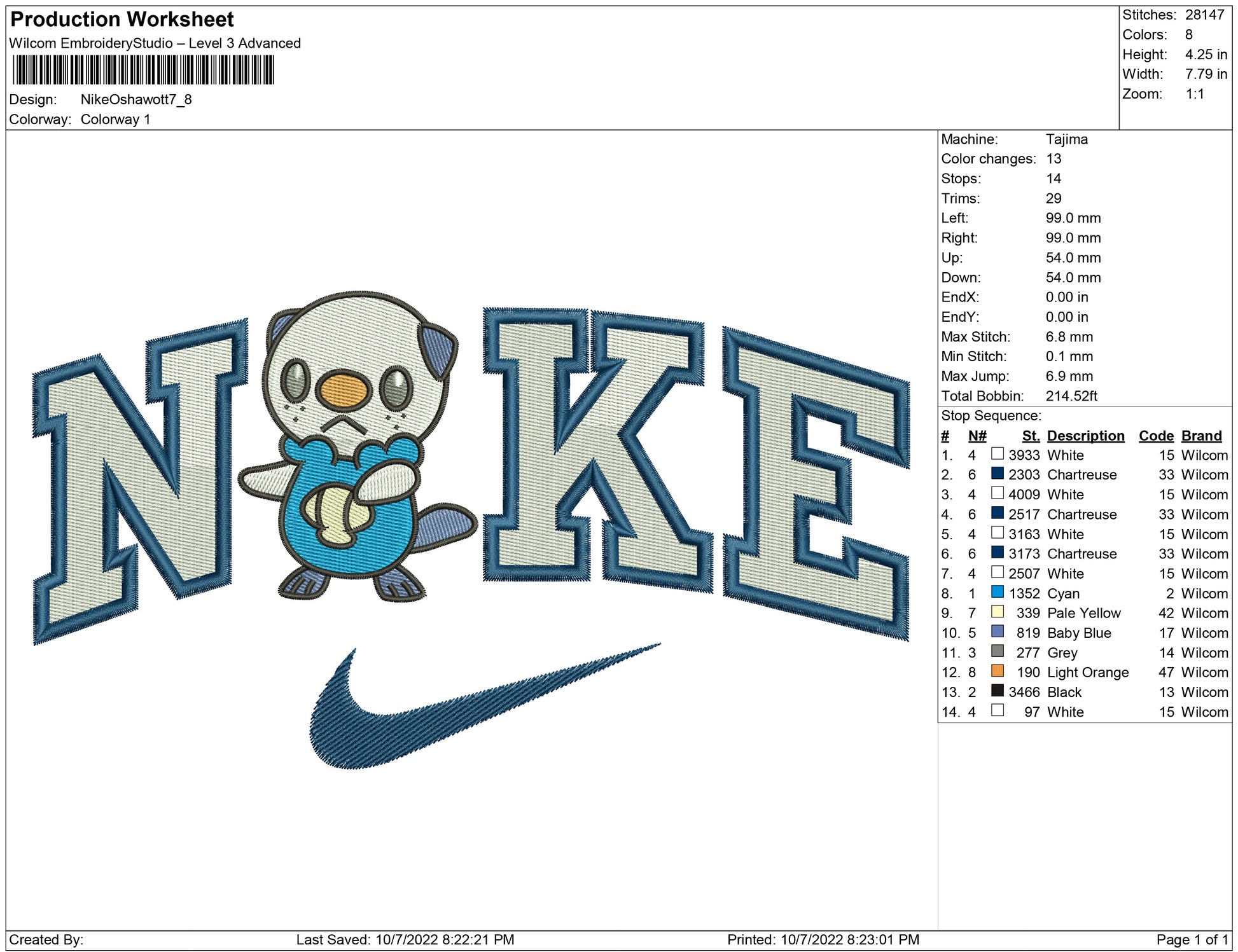This screenshot has width=1238, height=952.
Task: Click the Brand column header
Action: 1201,436
